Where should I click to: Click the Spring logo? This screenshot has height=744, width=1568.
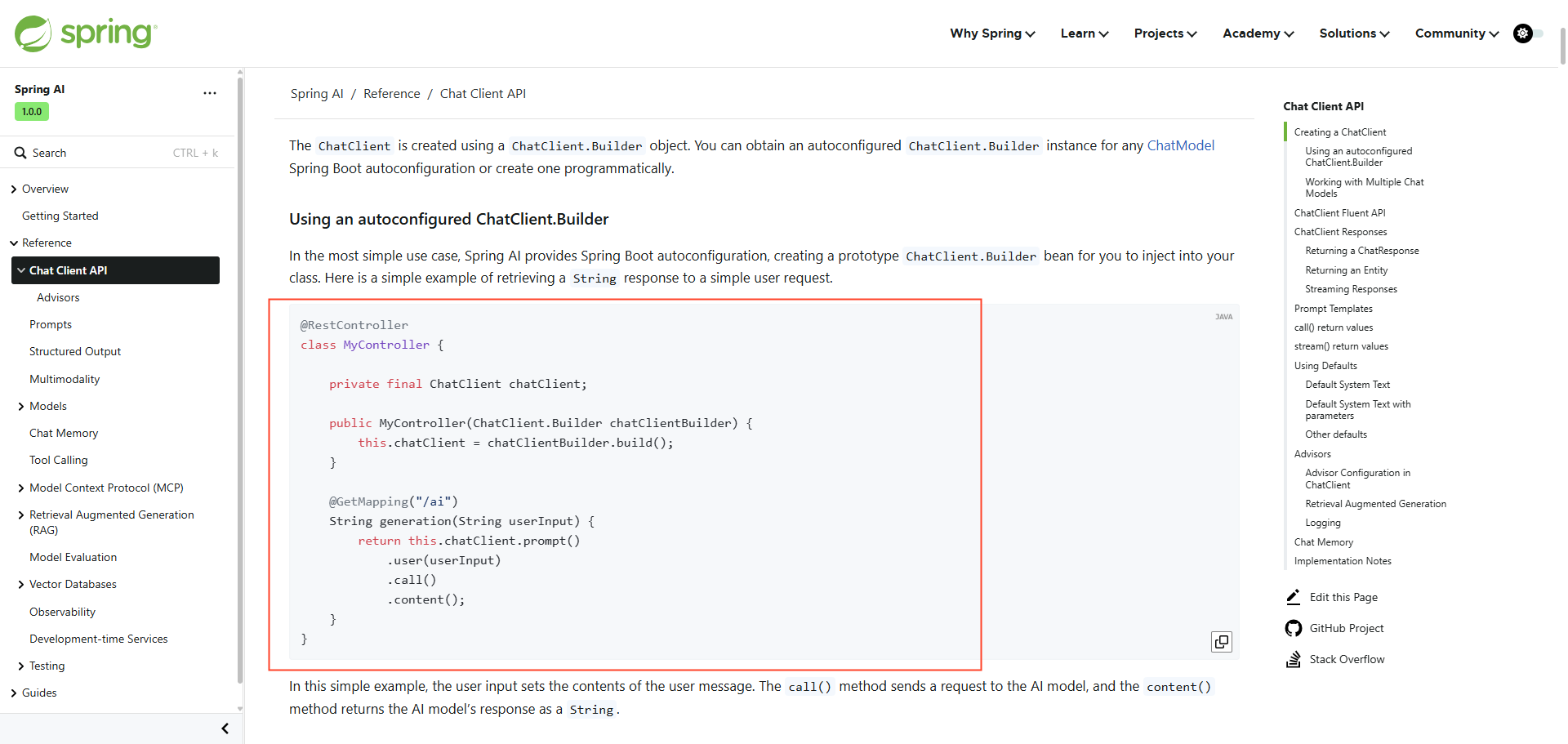pyautogui.click(x=86, y=33)
